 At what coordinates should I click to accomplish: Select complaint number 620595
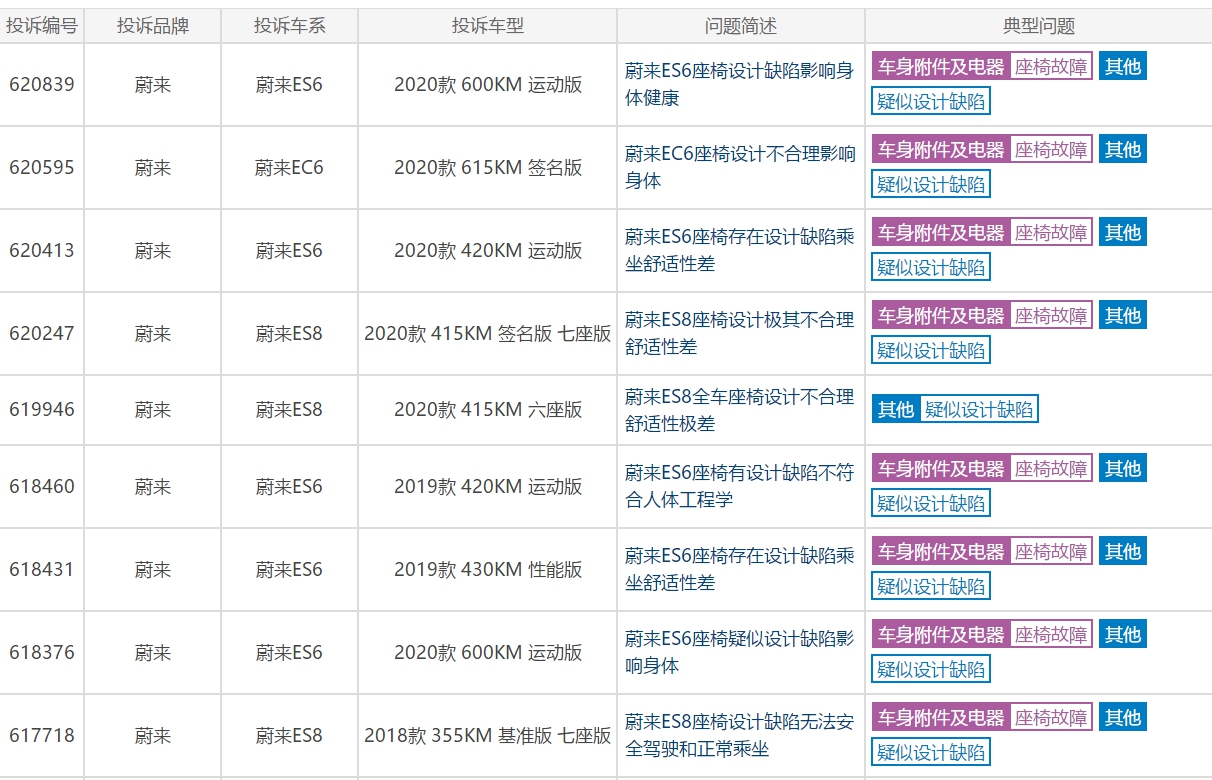click(x=42, y=168)
